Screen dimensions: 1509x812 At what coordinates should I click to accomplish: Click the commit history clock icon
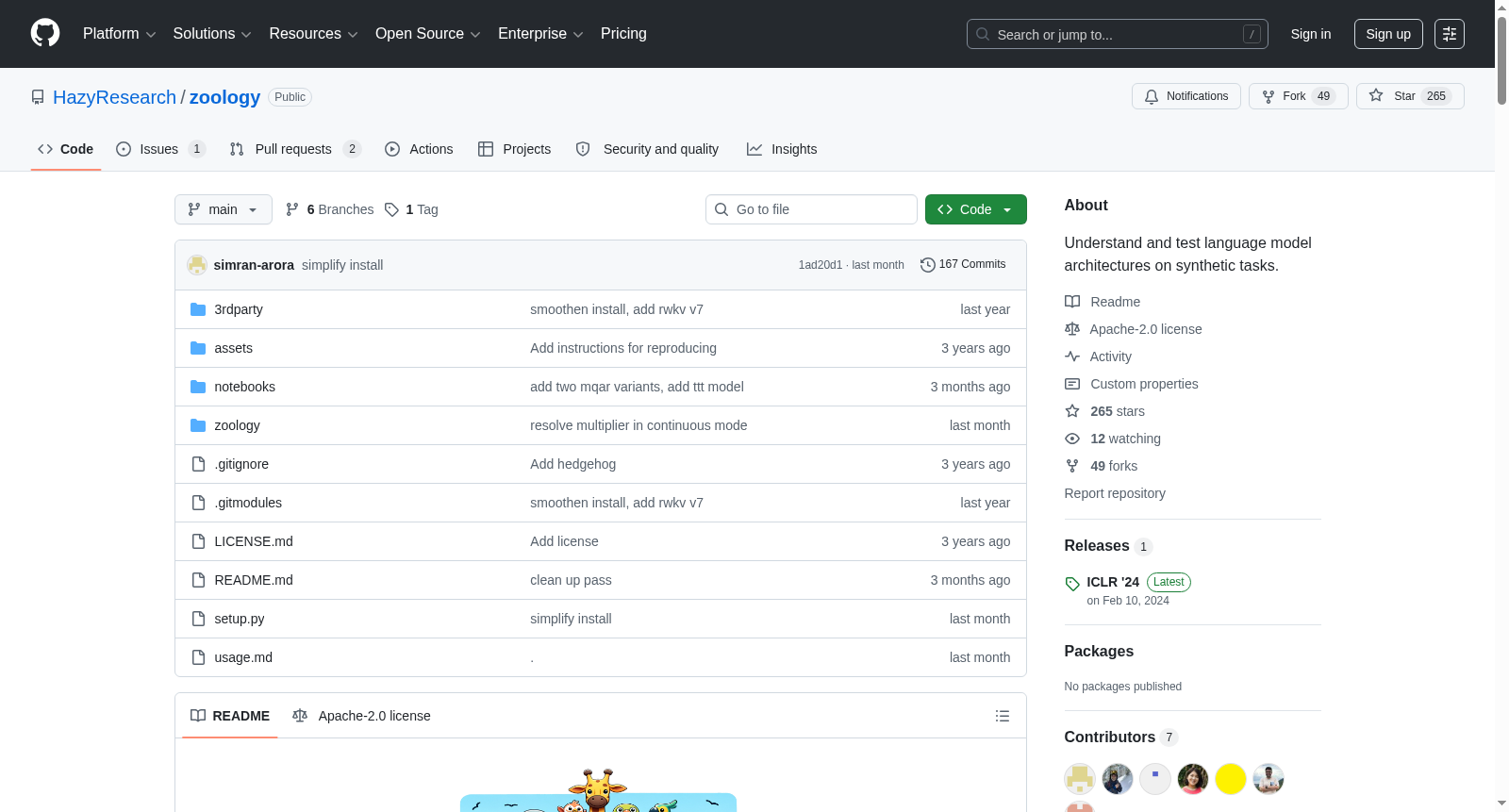click(928, 265)
